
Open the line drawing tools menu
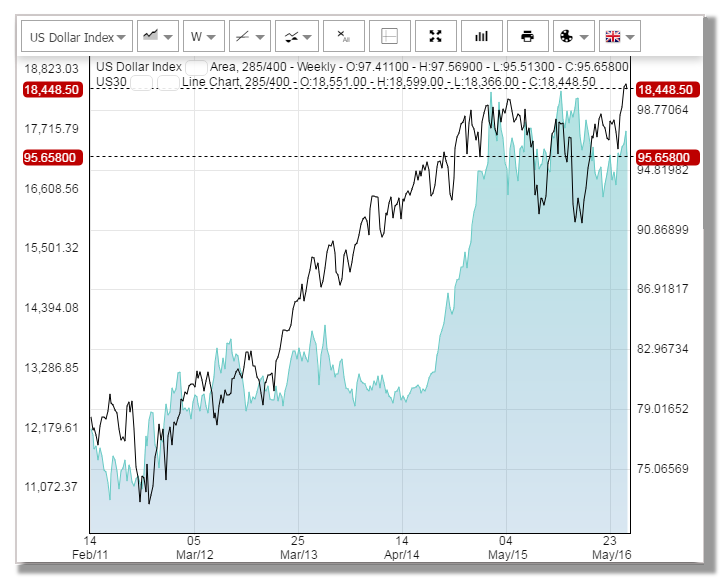(x=249, y=37)
